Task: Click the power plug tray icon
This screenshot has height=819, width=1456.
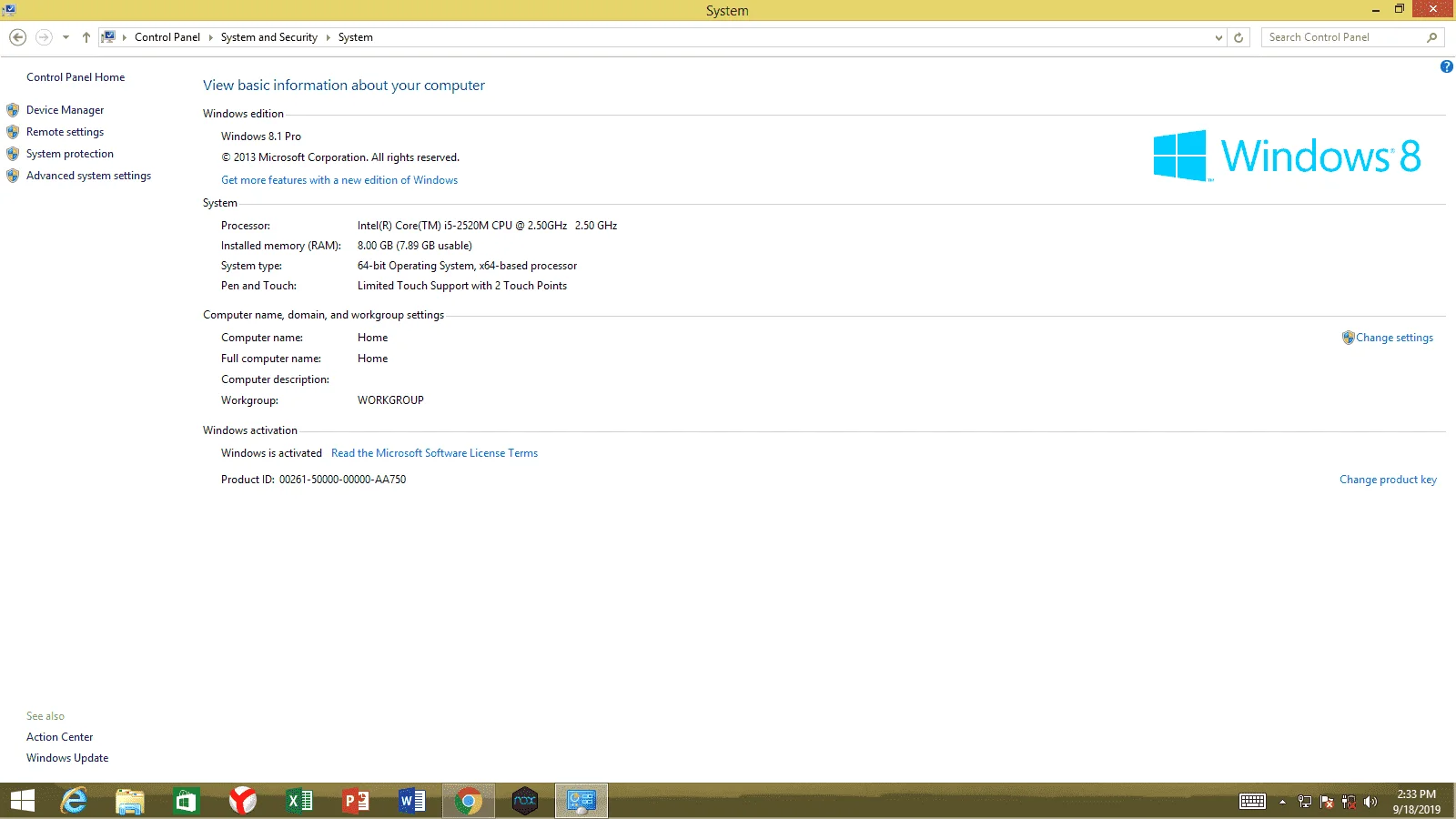Action: click(1349, 802)
